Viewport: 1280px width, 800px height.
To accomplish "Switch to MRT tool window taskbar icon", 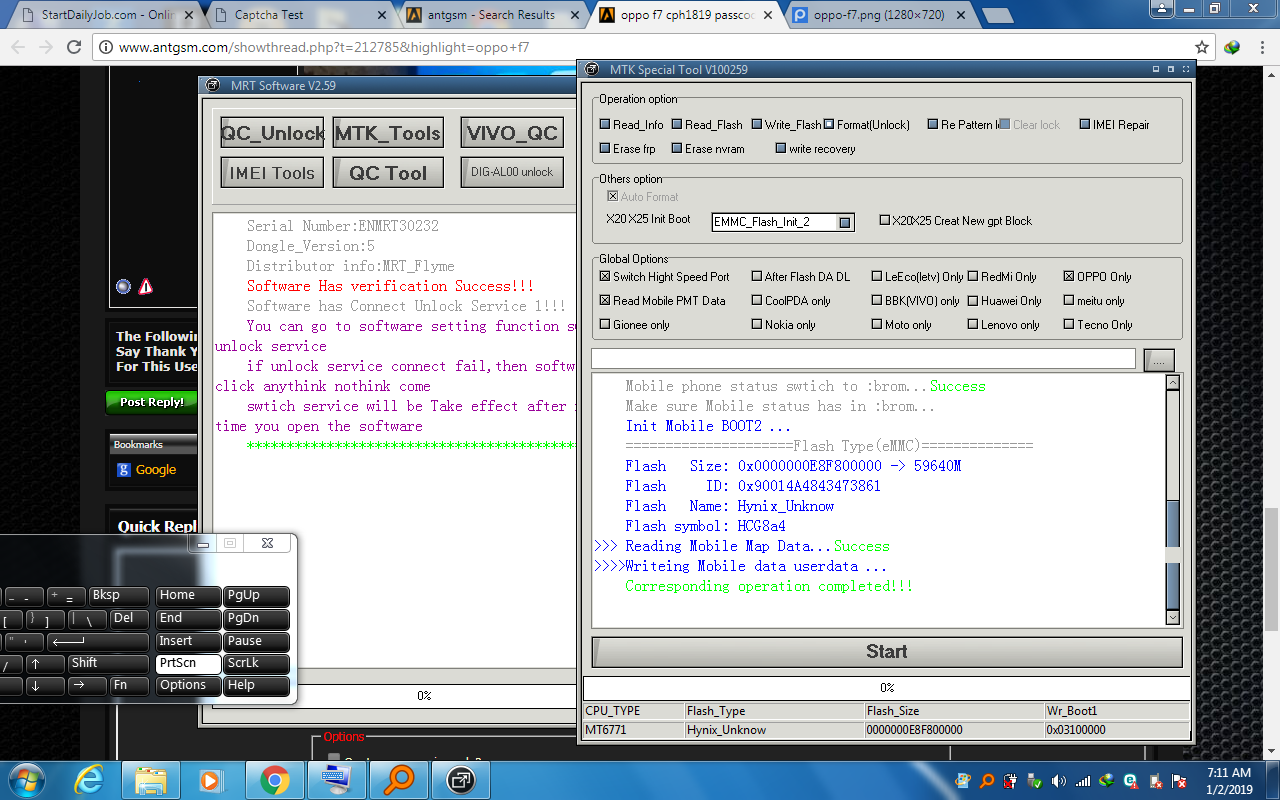I will coord(461,780).
